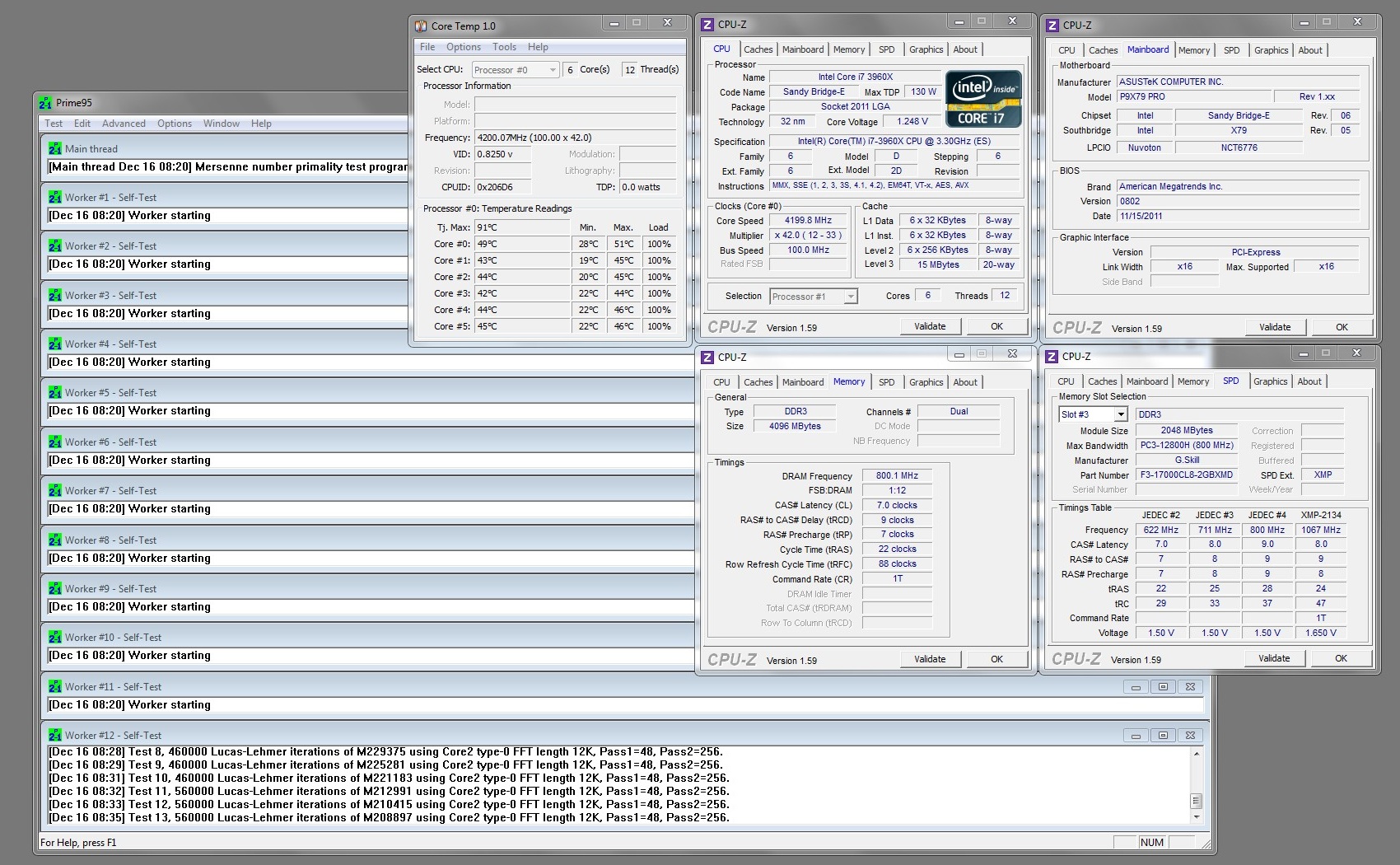The width and height of the screenshot is (1400, 865).
Task: Click the Core Speed 4199.8 MHz value
Action: (x=809, y=221)
